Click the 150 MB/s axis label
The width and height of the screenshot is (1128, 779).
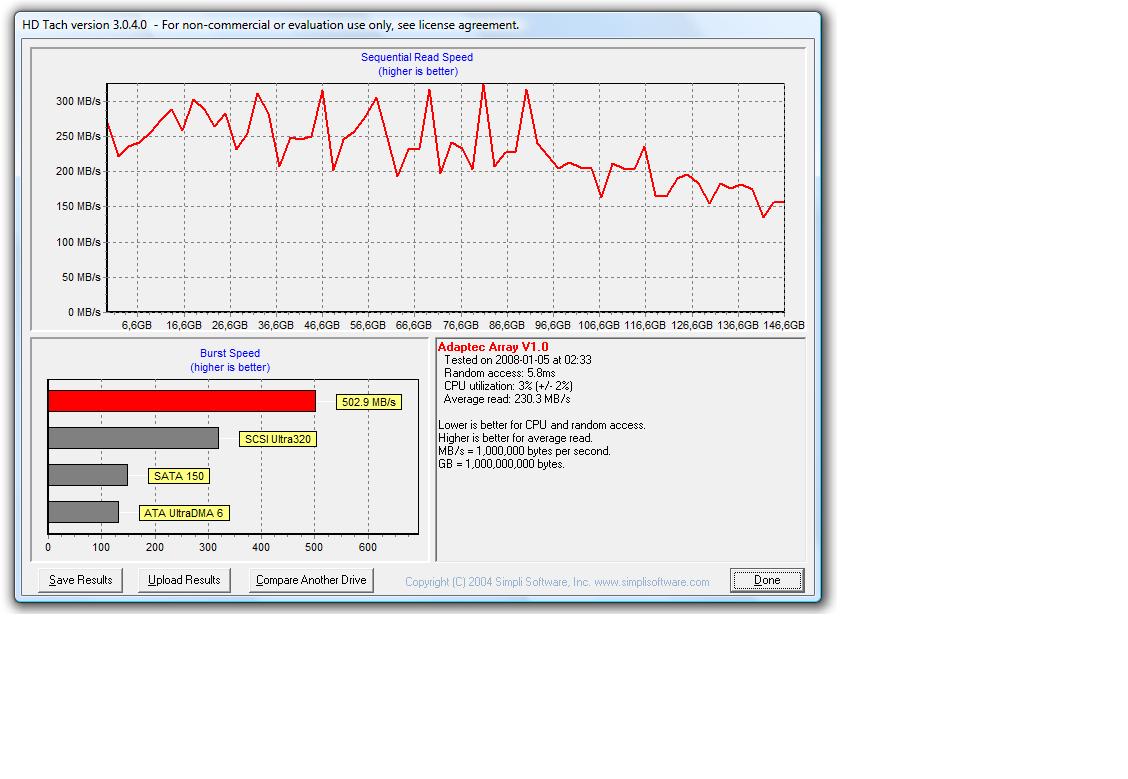[x=78, y=206]
